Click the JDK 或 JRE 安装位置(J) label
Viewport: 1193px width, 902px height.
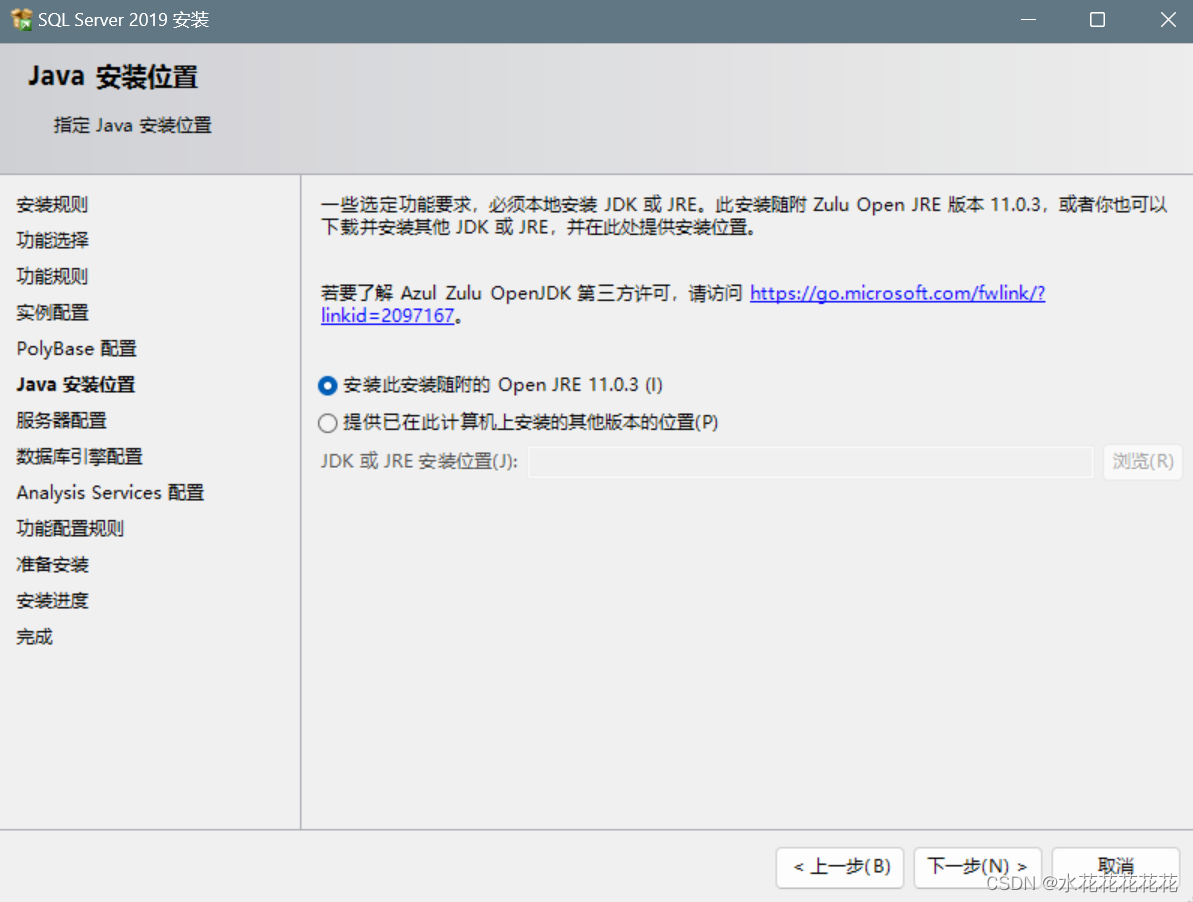(x=419, y=462)
